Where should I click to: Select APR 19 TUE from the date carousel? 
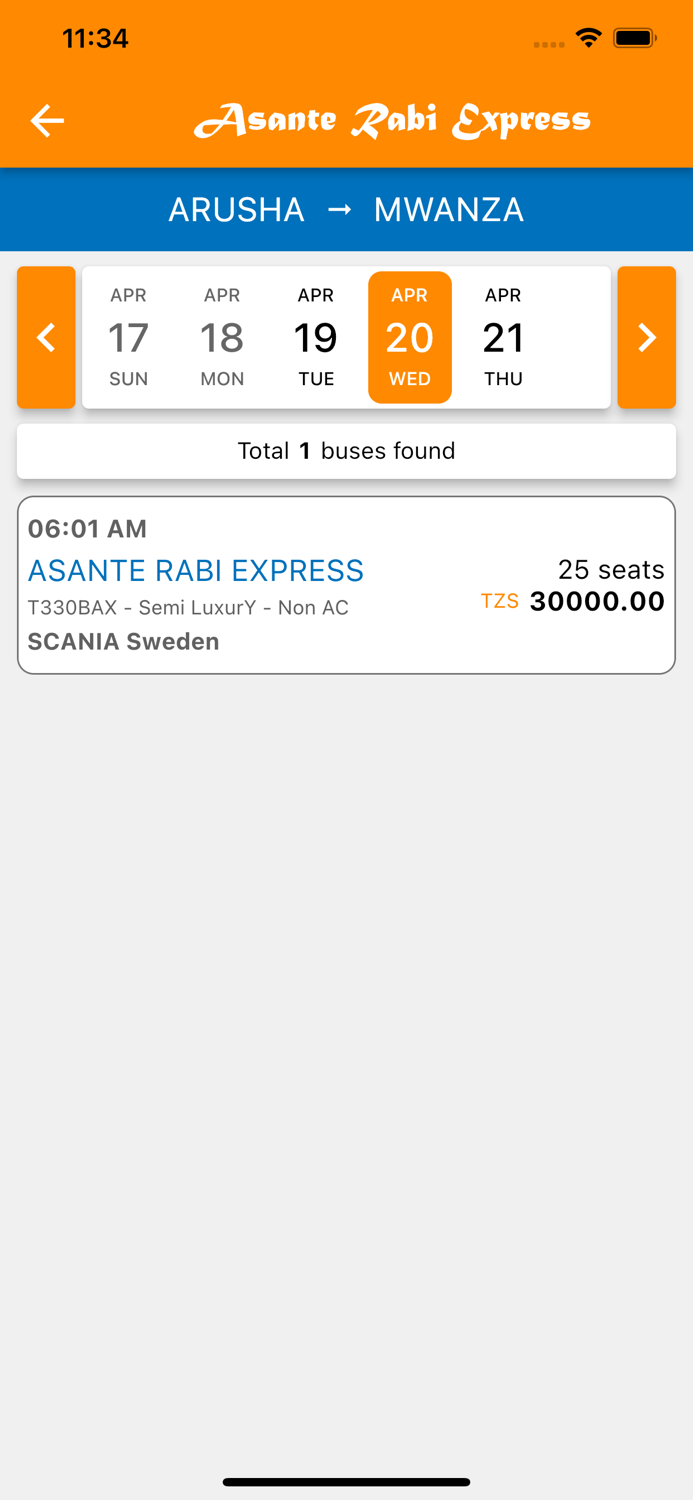pyautogui.click(x=316, y=337)
